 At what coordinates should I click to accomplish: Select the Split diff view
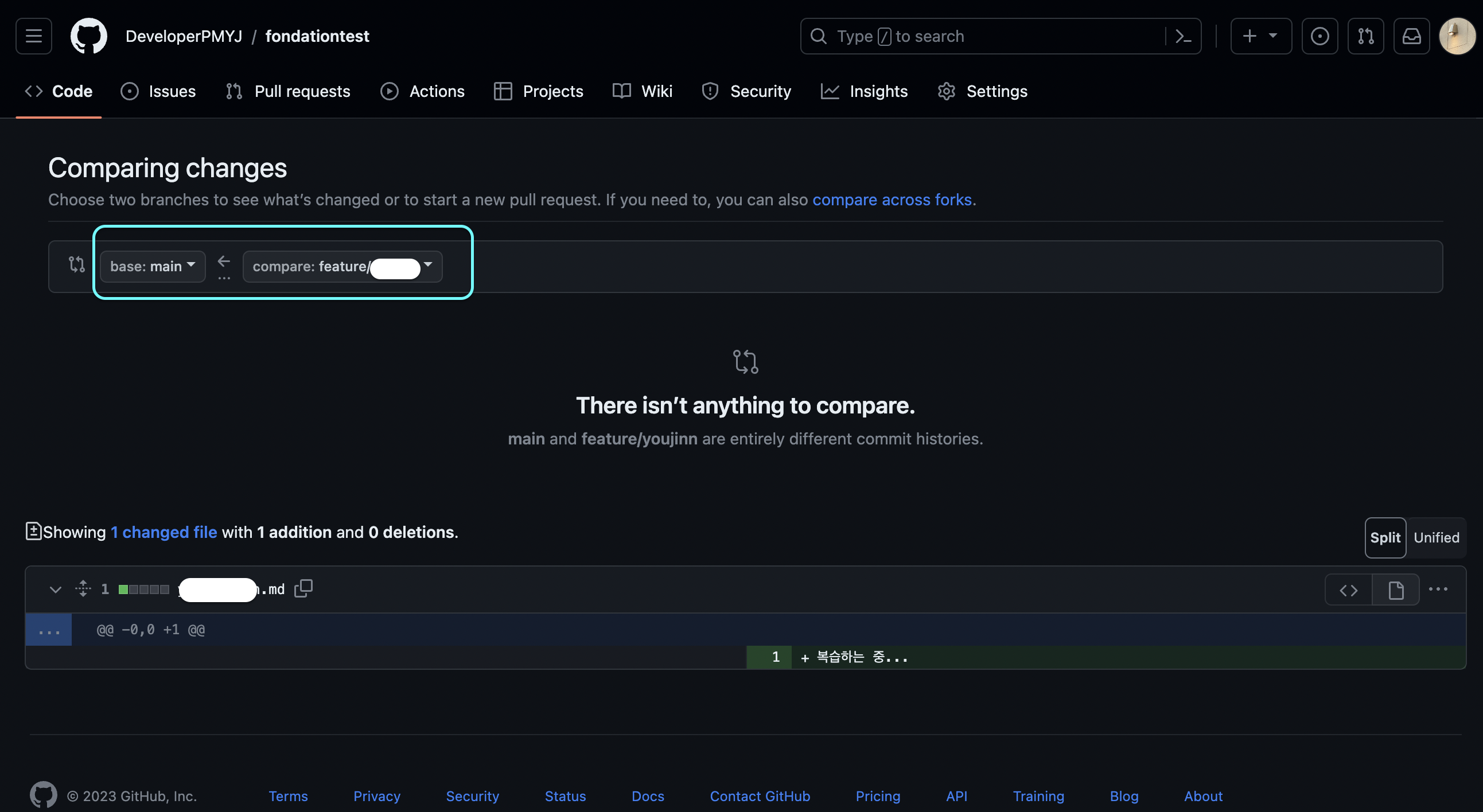(1384, 537)
